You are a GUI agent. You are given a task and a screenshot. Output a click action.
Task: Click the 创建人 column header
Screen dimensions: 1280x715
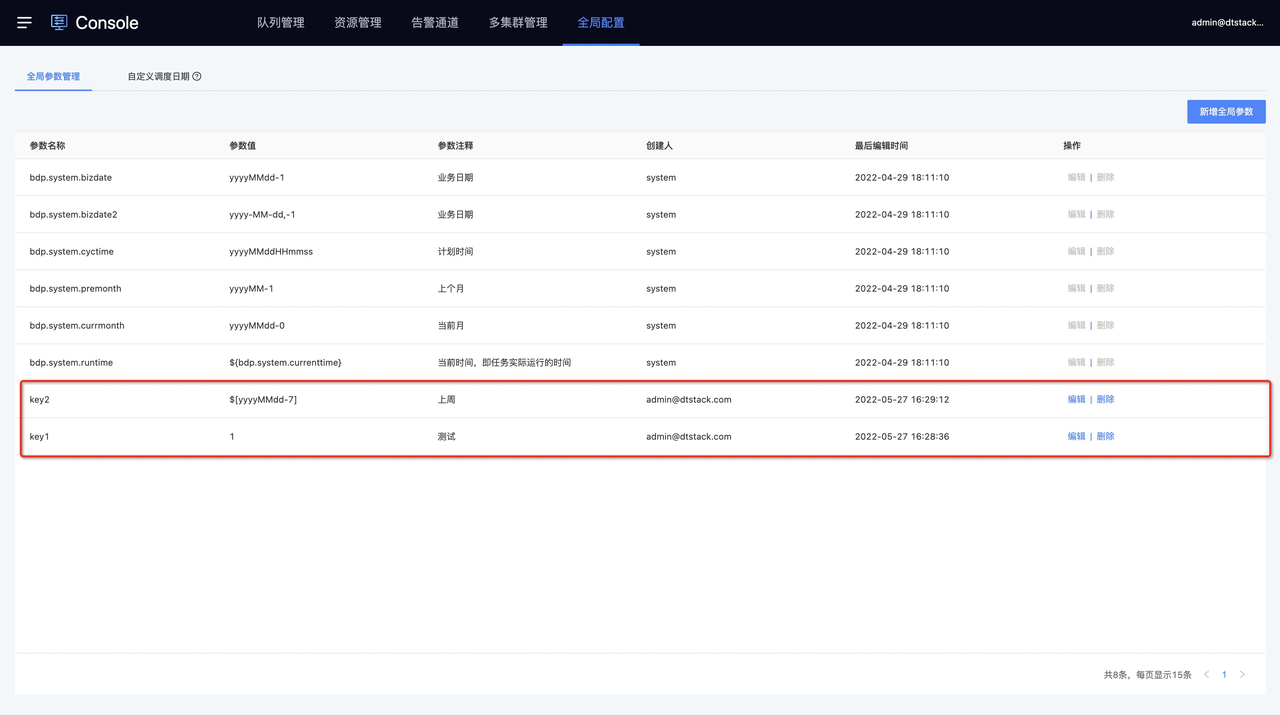click(x=659, y=146)
